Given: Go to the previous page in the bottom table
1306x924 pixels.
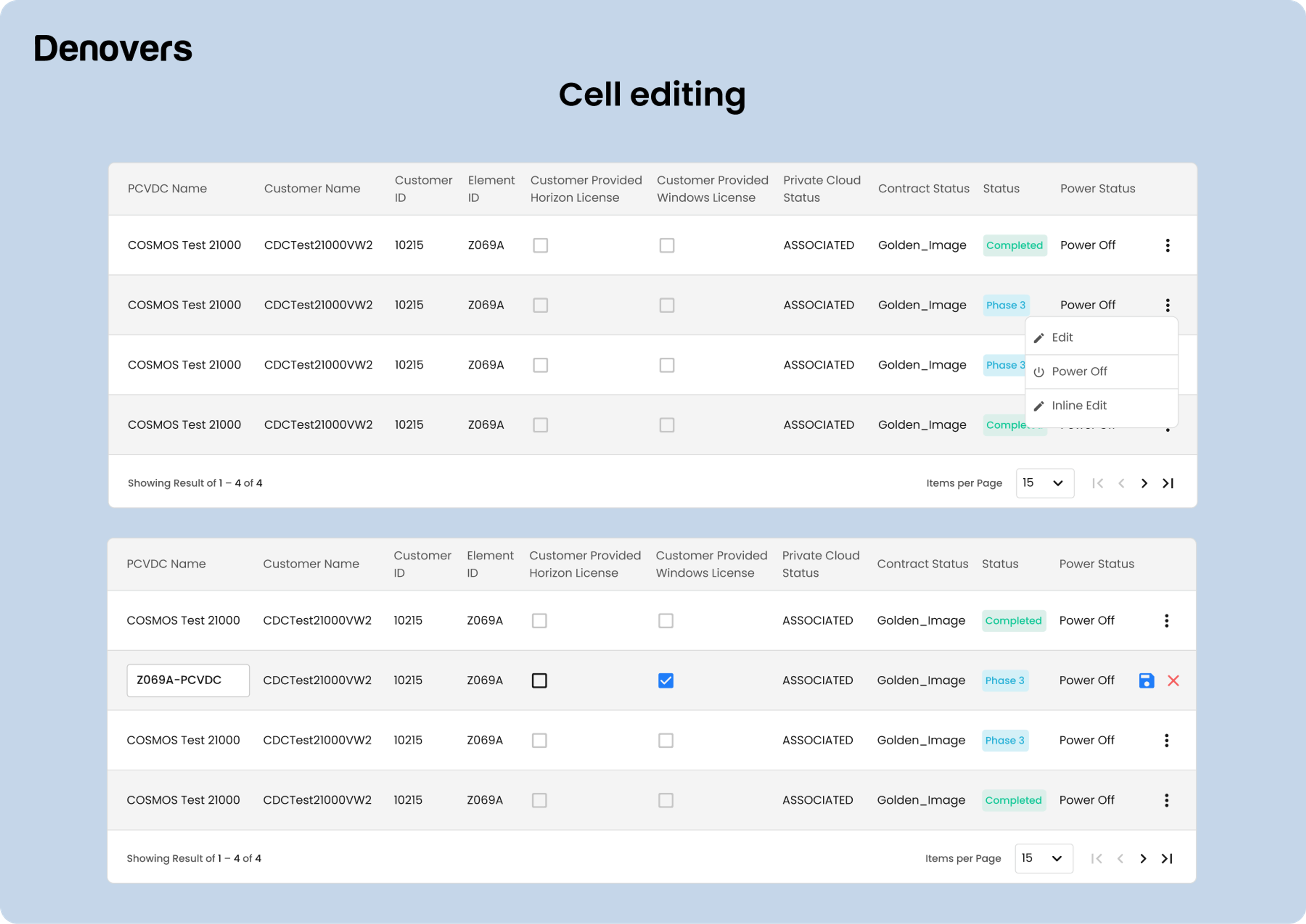Looking at the screenshot, I should (1120, 859).
